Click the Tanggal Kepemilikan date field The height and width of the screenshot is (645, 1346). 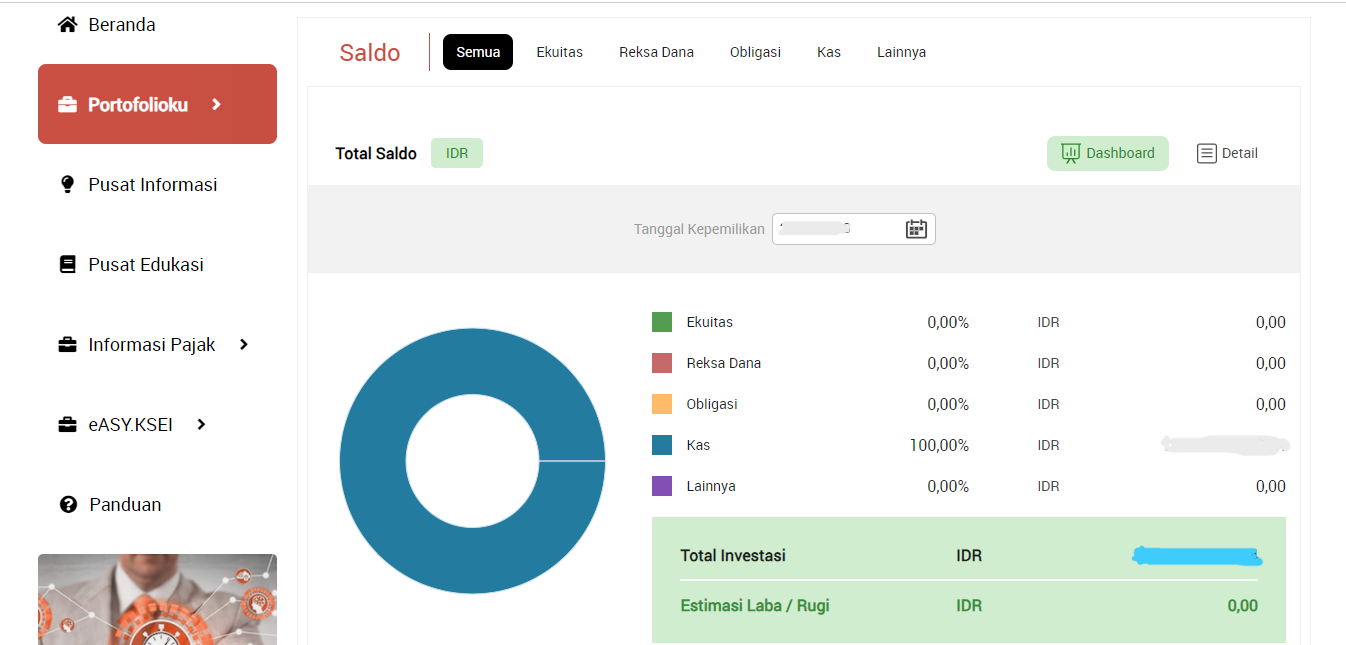click(837, 229)
